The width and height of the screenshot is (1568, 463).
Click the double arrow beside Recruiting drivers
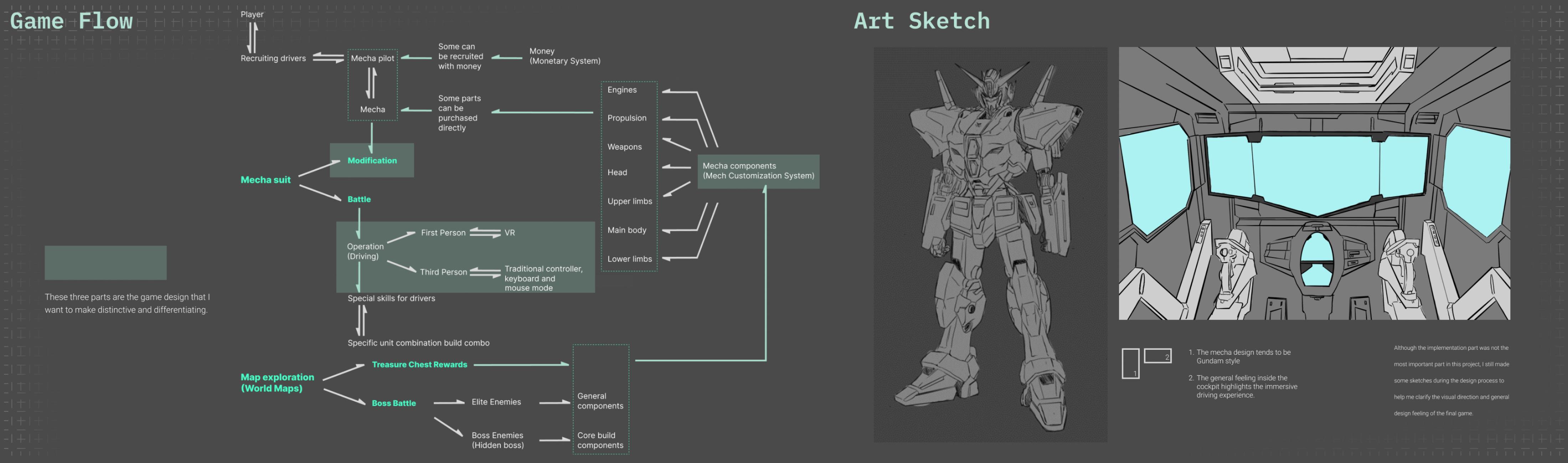pos(328,58)
